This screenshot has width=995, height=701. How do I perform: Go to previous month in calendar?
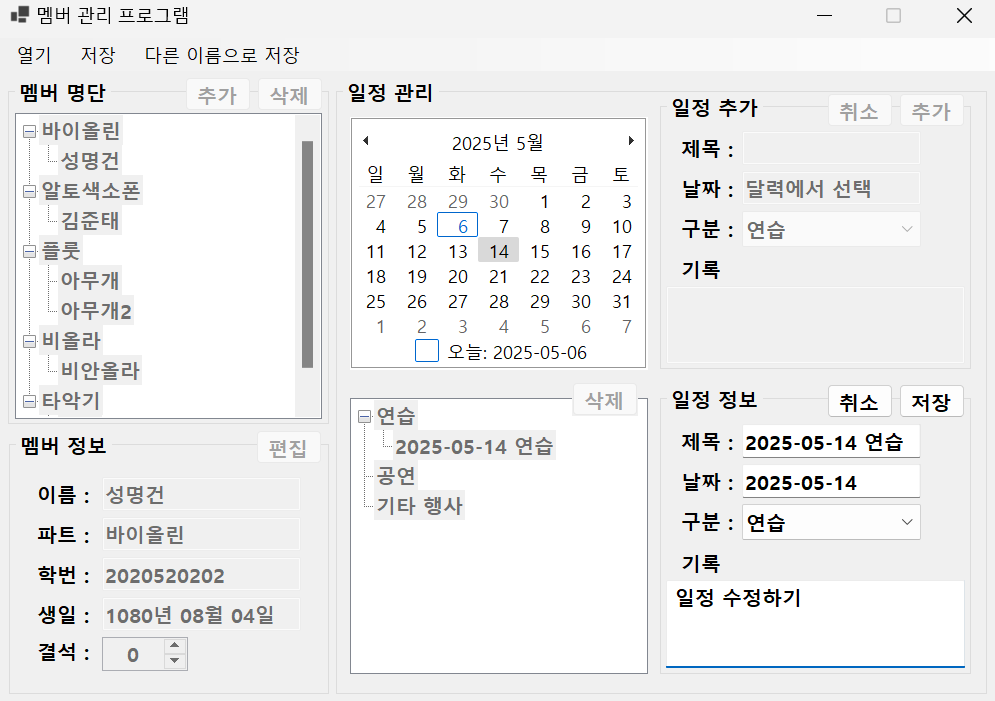366,141
